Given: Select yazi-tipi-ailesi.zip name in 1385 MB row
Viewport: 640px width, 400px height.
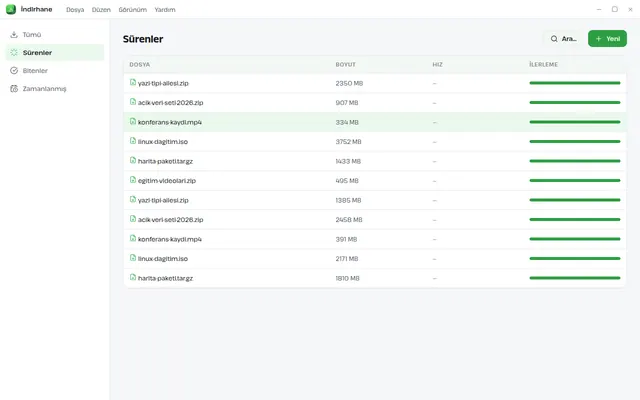Looking at the screenshot, I should tap(163, 200).
